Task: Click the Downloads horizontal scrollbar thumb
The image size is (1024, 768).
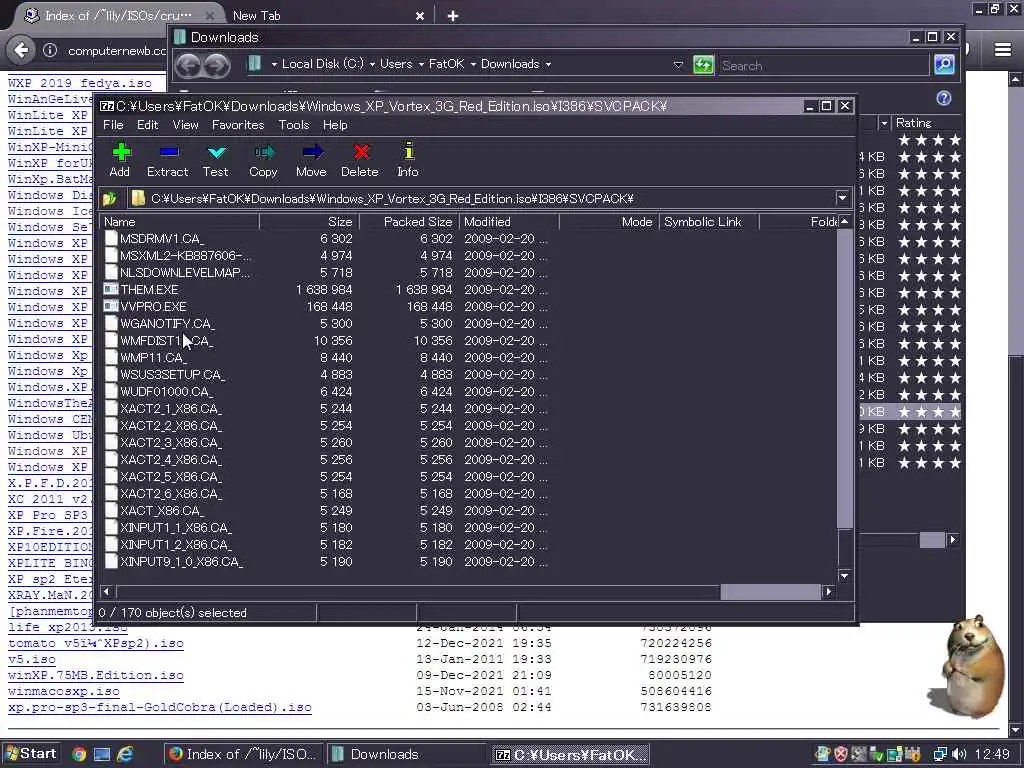Action: tap(932, 540)
